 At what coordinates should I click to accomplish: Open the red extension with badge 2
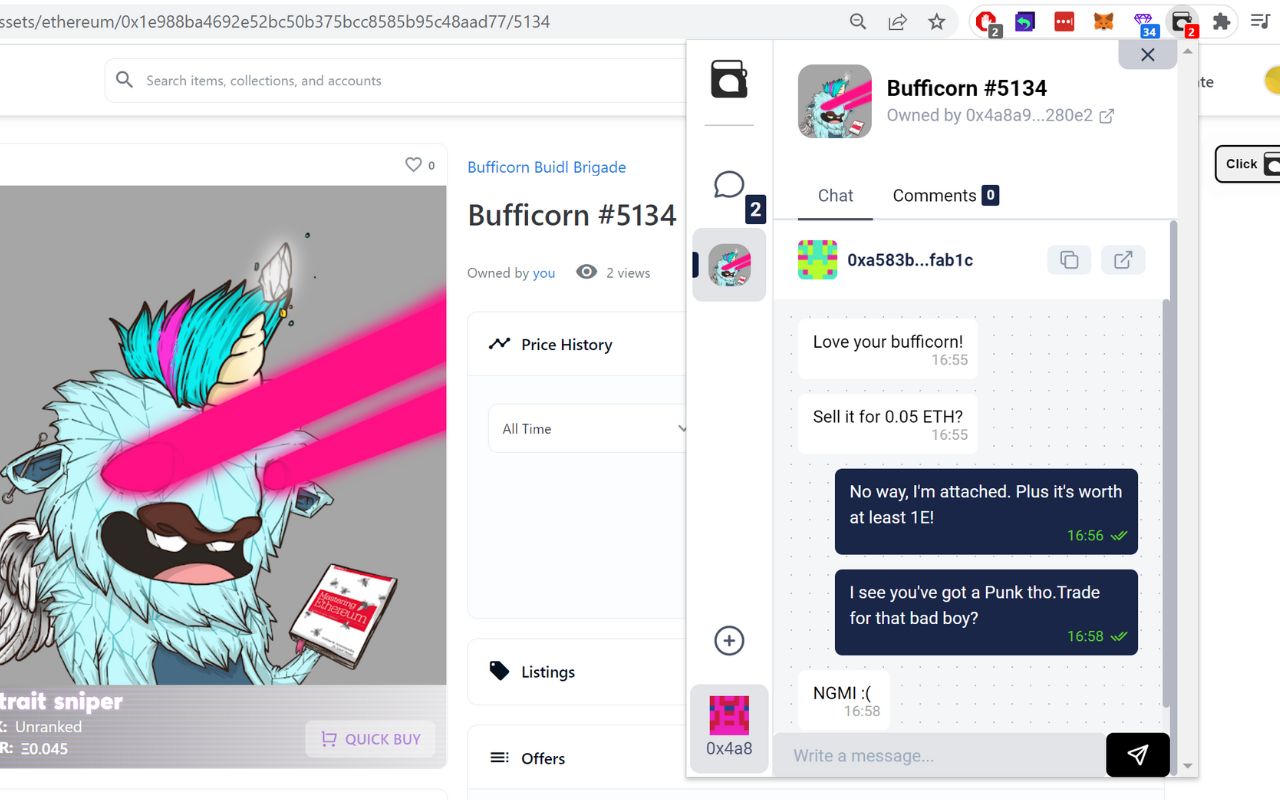987,22
